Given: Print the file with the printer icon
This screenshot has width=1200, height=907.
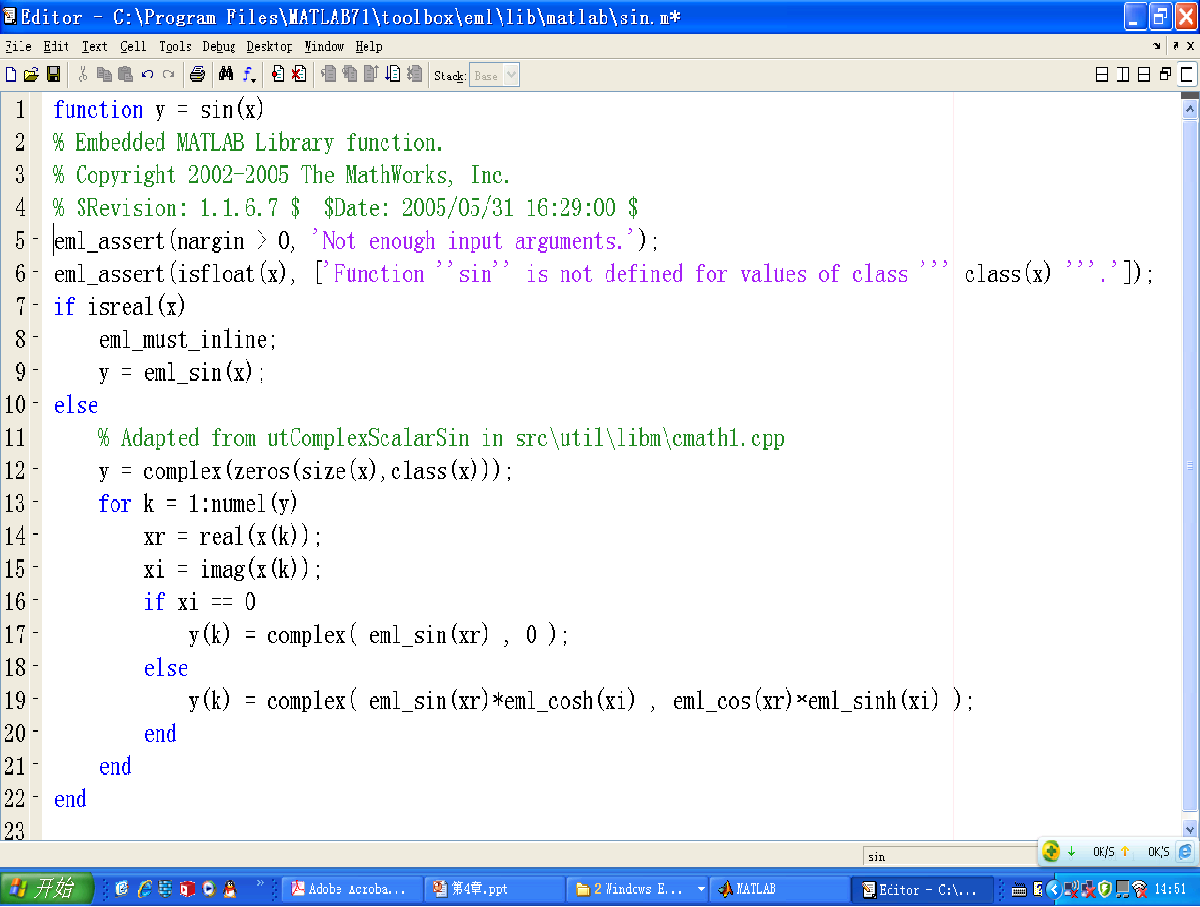Looking at the screenshot, I should (197, 75).
